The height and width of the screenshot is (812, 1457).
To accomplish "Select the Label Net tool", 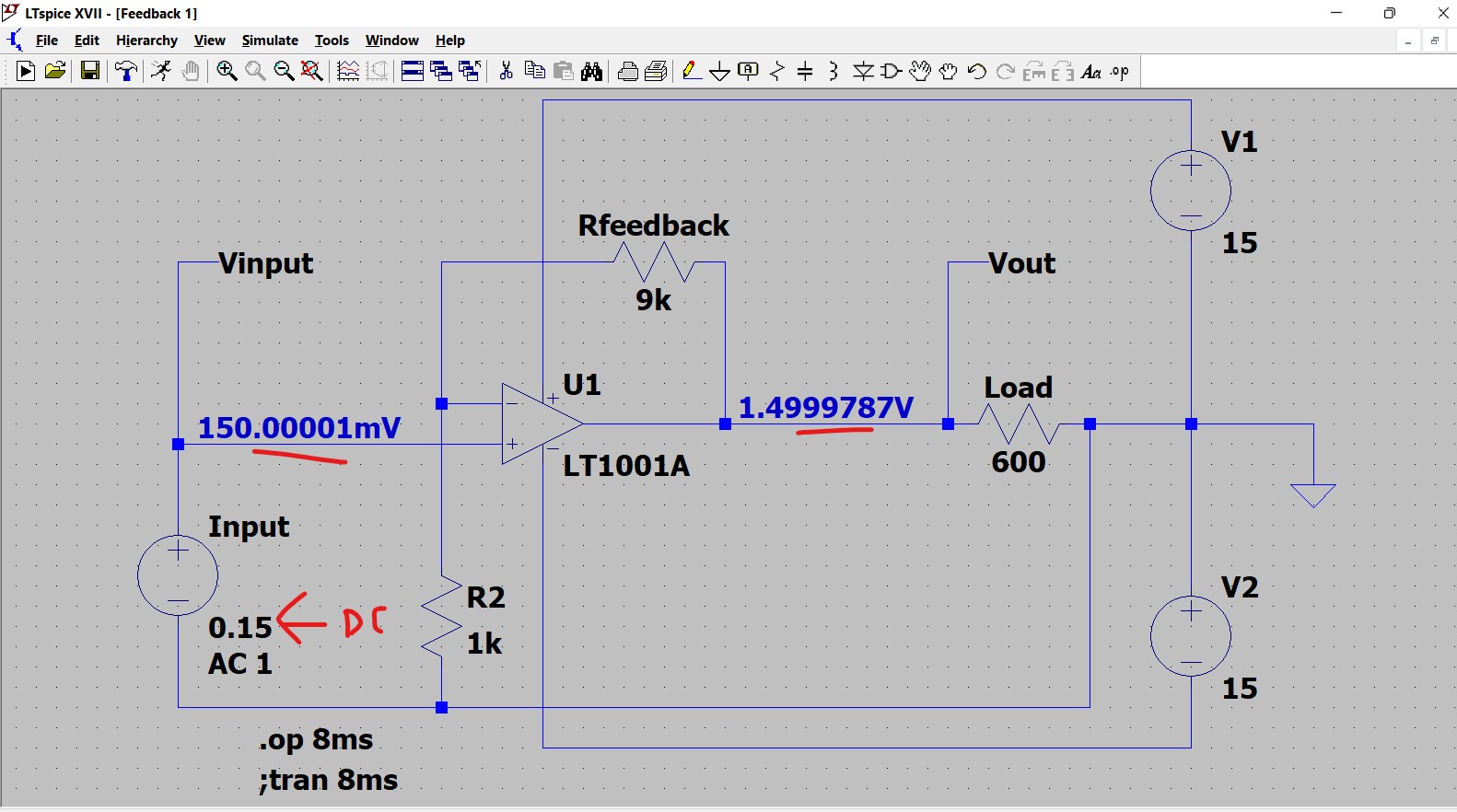I will point(749,71).
